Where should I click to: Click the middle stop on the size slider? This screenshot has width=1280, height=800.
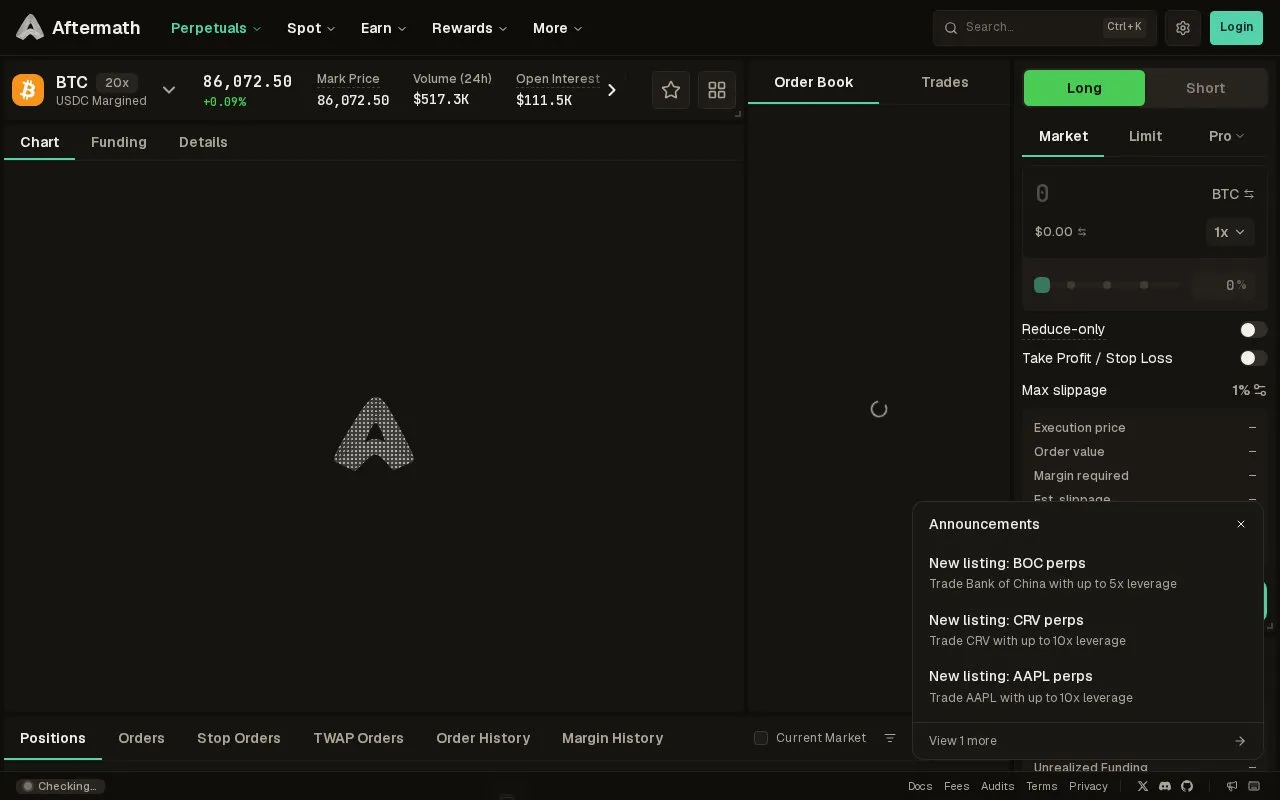coord(1107,285)
